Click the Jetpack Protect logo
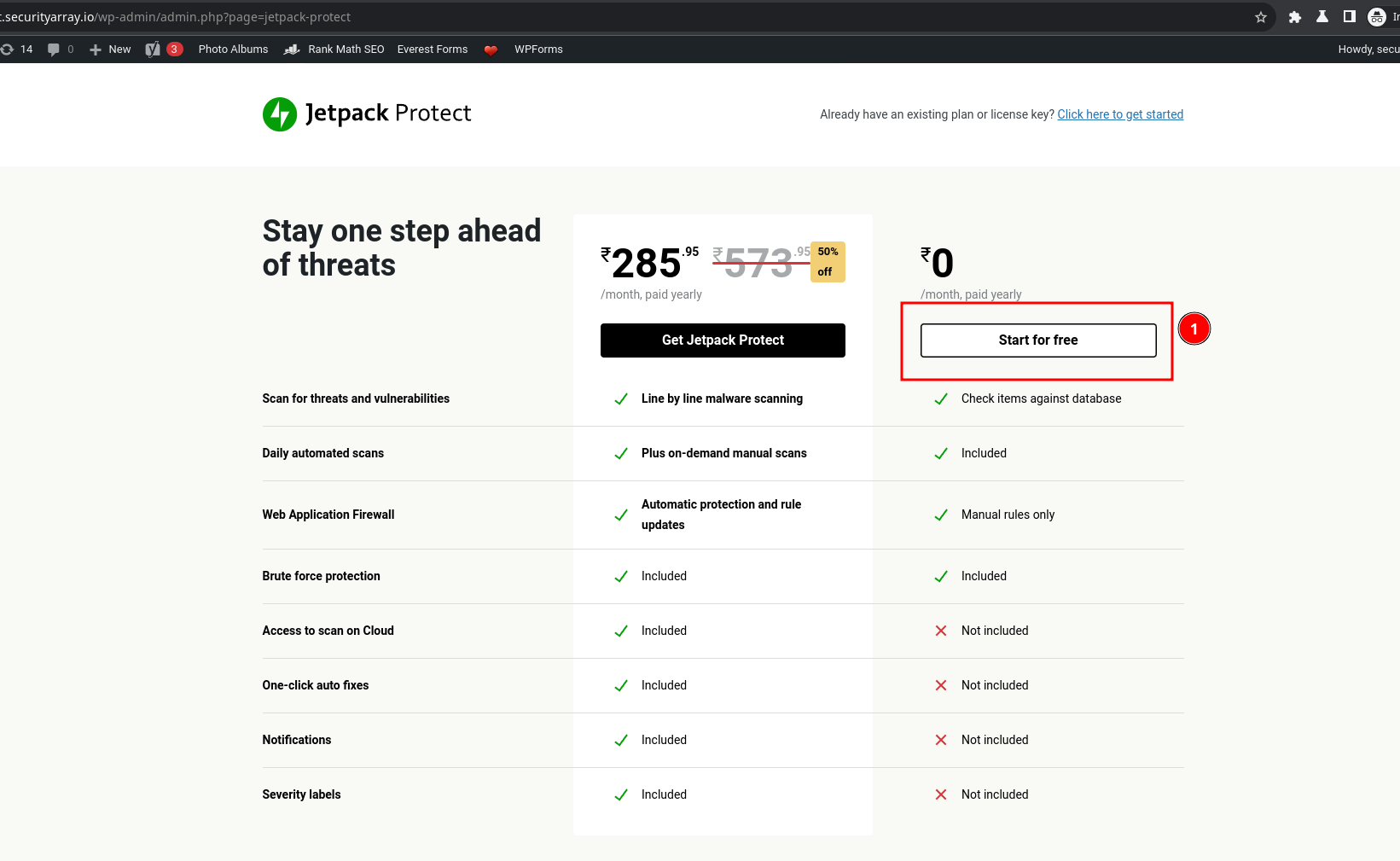 click(367, 113)
